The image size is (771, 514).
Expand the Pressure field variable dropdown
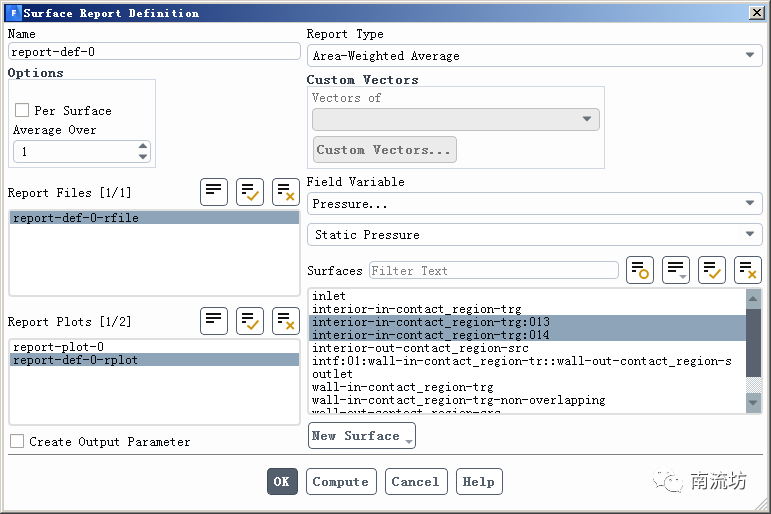click(x=534, y=204)
